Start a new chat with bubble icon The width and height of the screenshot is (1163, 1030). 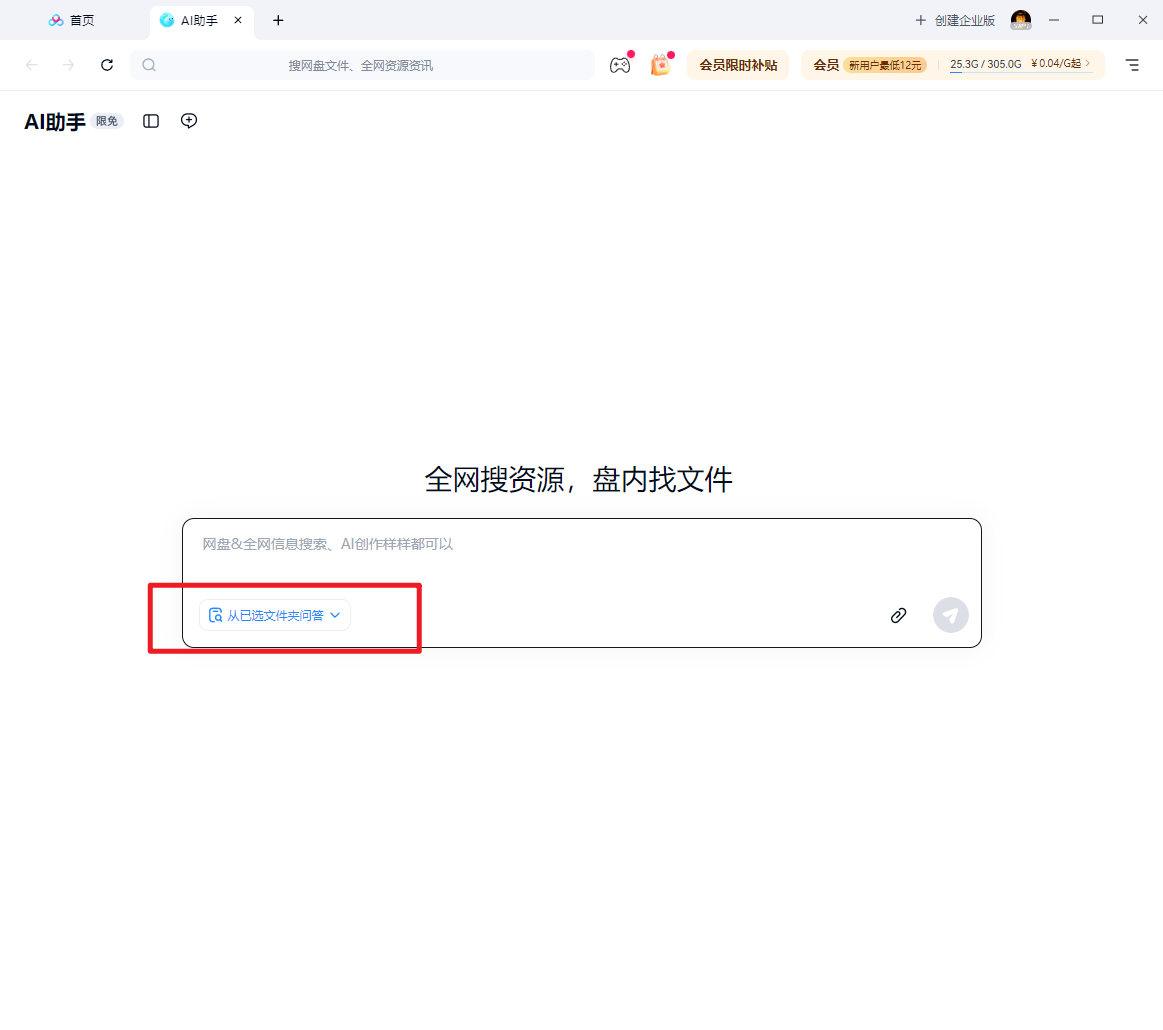[x=189, y=121]
